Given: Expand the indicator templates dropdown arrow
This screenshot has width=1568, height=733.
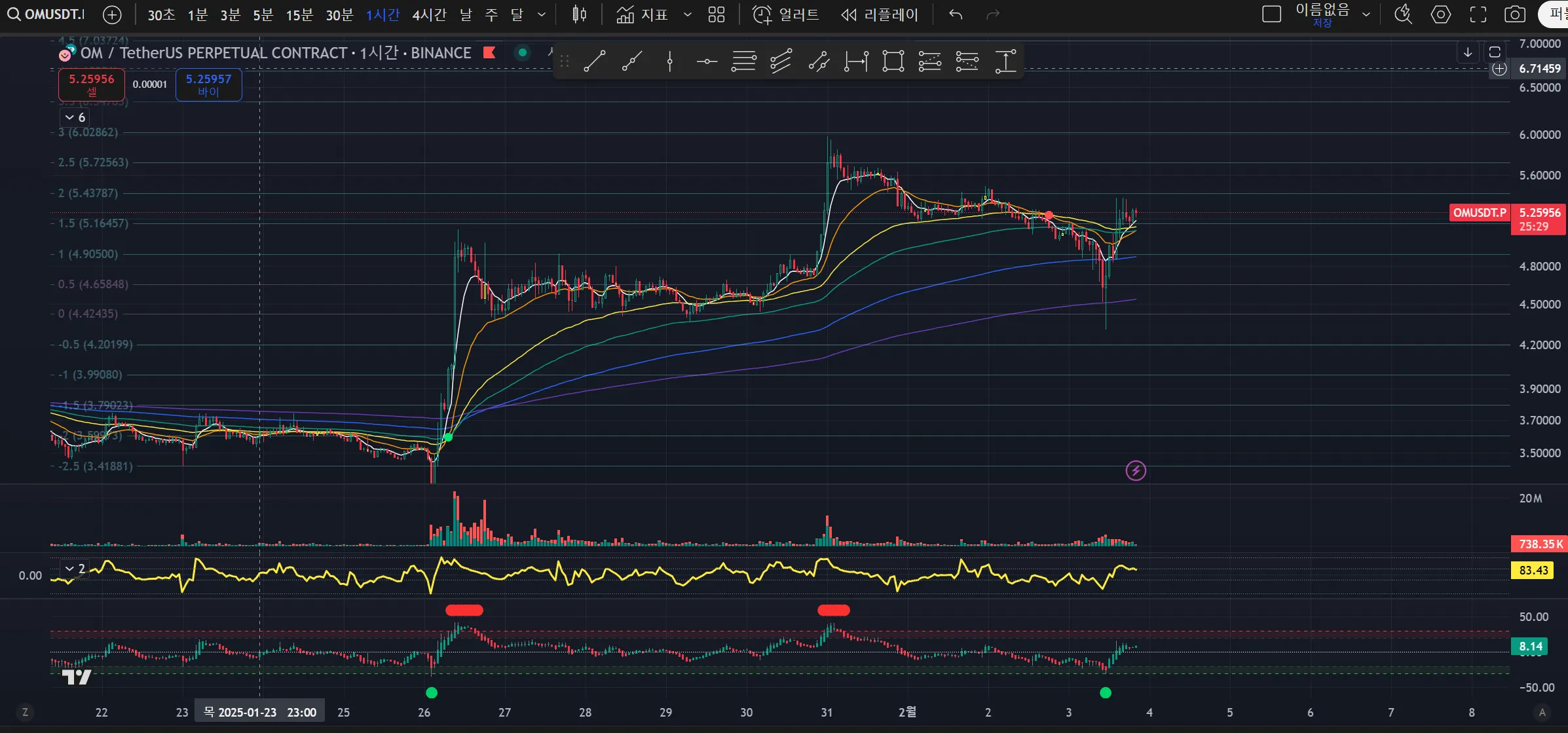Looking at the screenshot, I should click(688, 14).
